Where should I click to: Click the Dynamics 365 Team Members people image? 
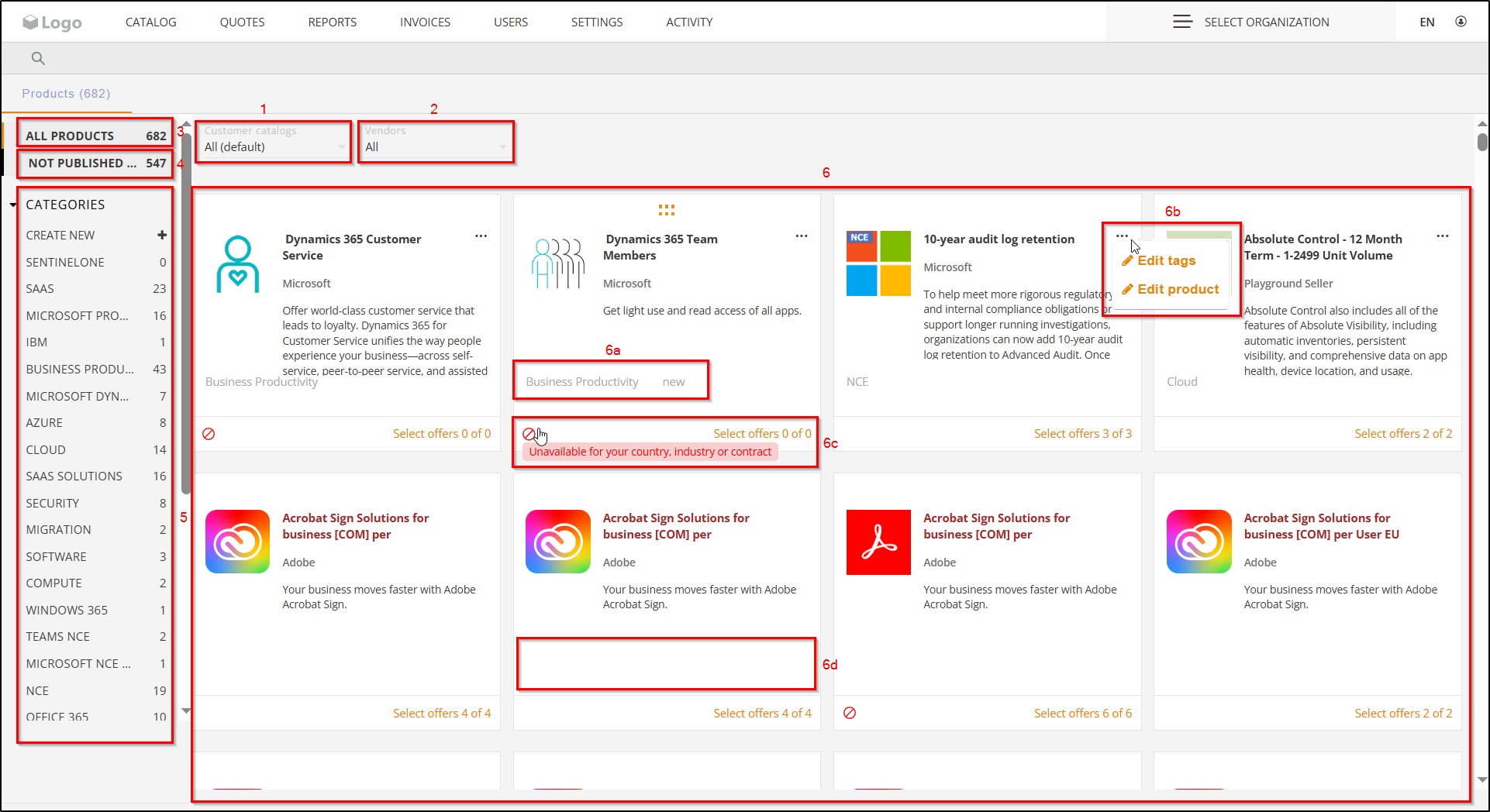point(558,263)
